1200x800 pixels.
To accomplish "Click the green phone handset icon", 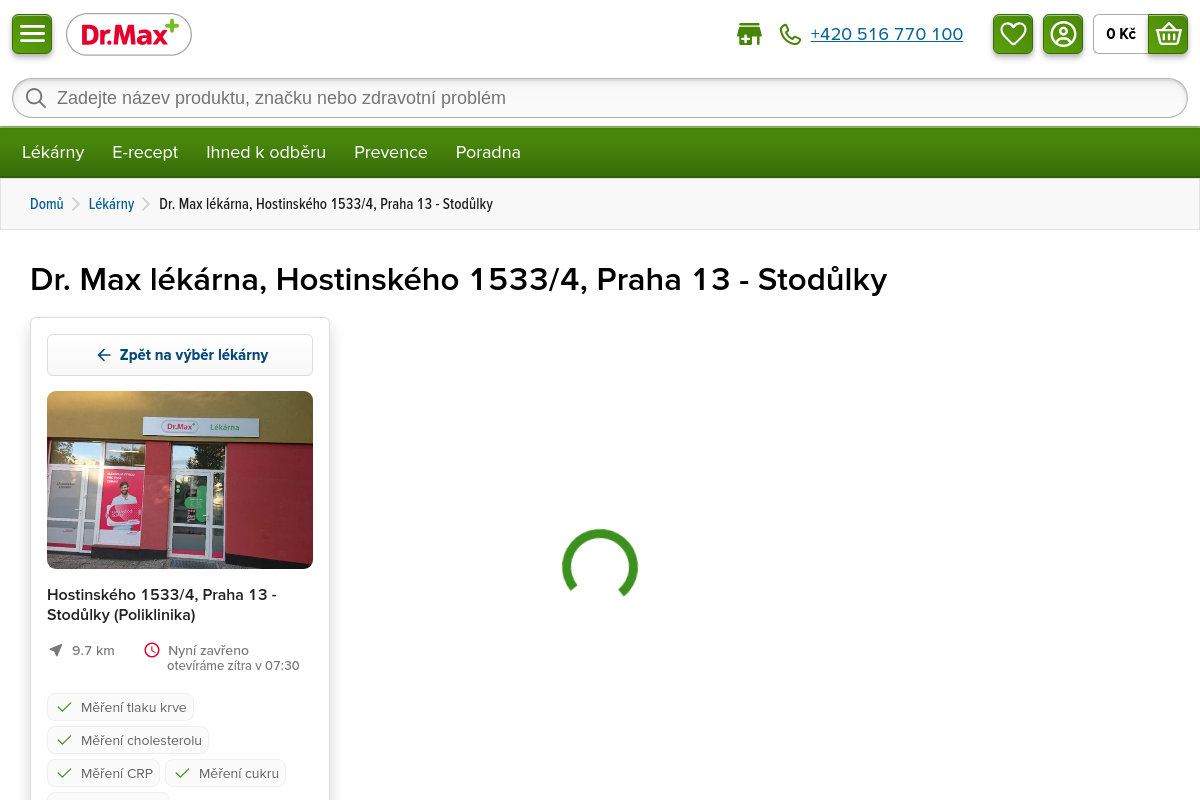I will point(790,35).
